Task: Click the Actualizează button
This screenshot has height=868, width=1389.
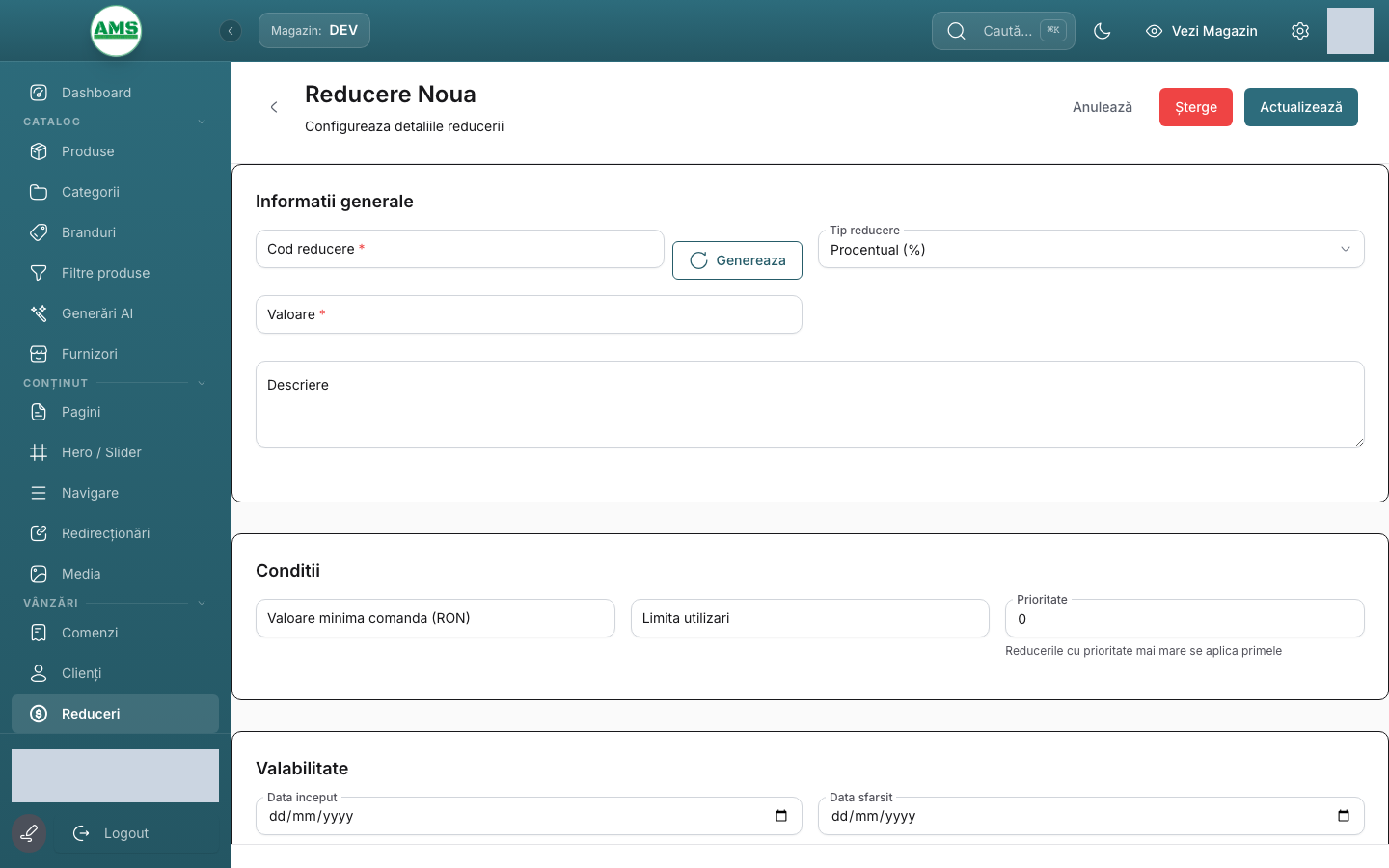Action: pyautogui.click(x=1301, y=107)
